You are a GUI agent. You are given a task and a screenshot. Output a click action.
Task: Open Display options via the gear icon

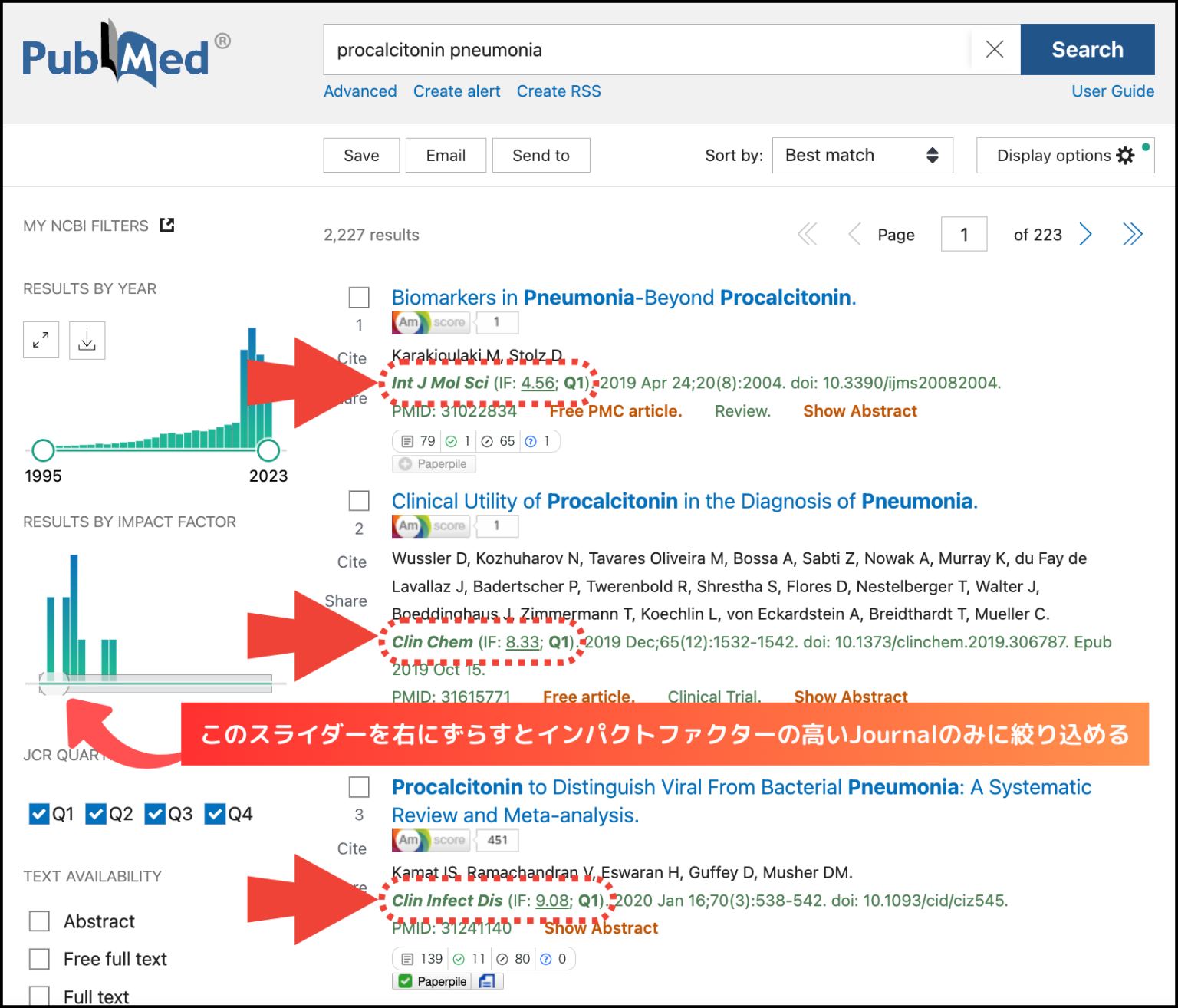[1126, 155]
